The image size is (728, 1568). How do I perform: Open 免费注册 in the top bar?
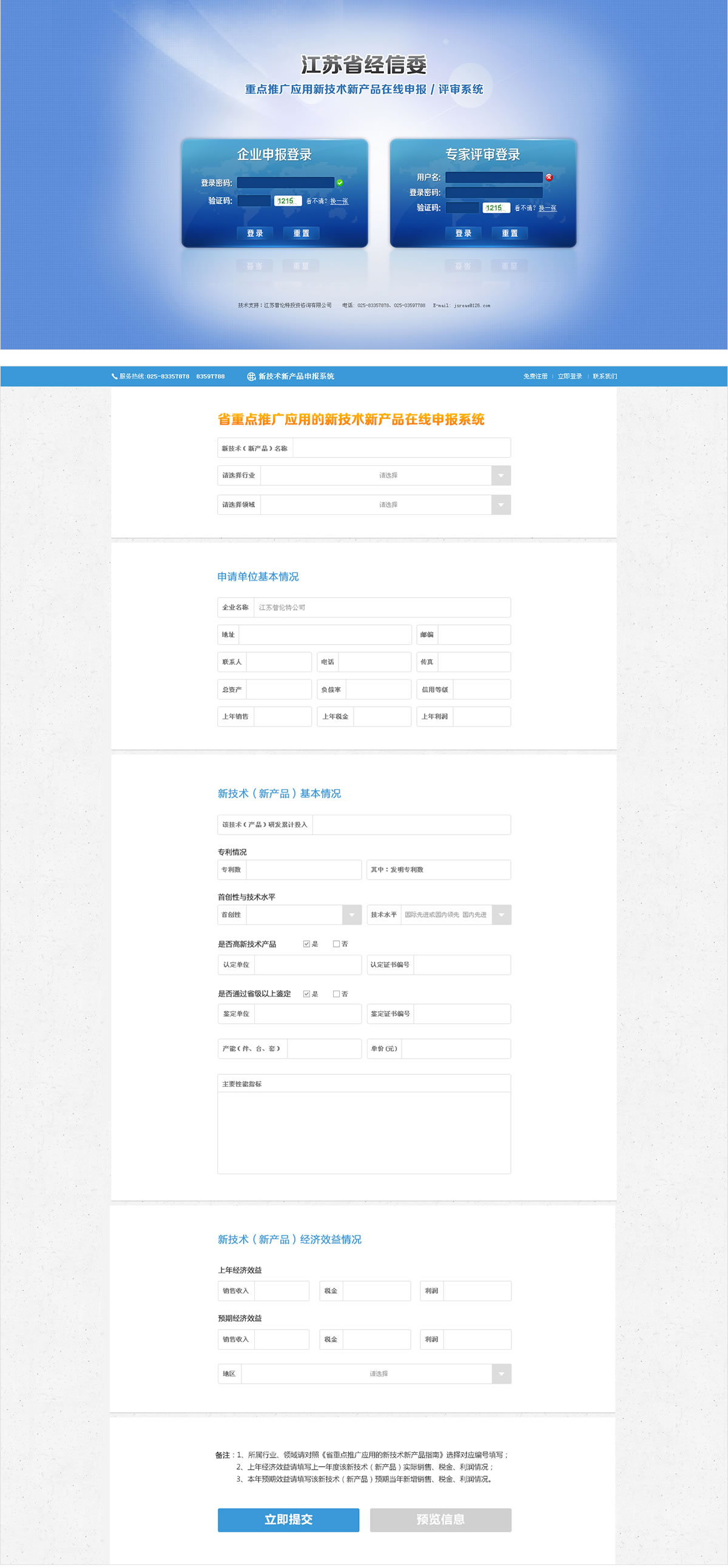pos(535,376)
